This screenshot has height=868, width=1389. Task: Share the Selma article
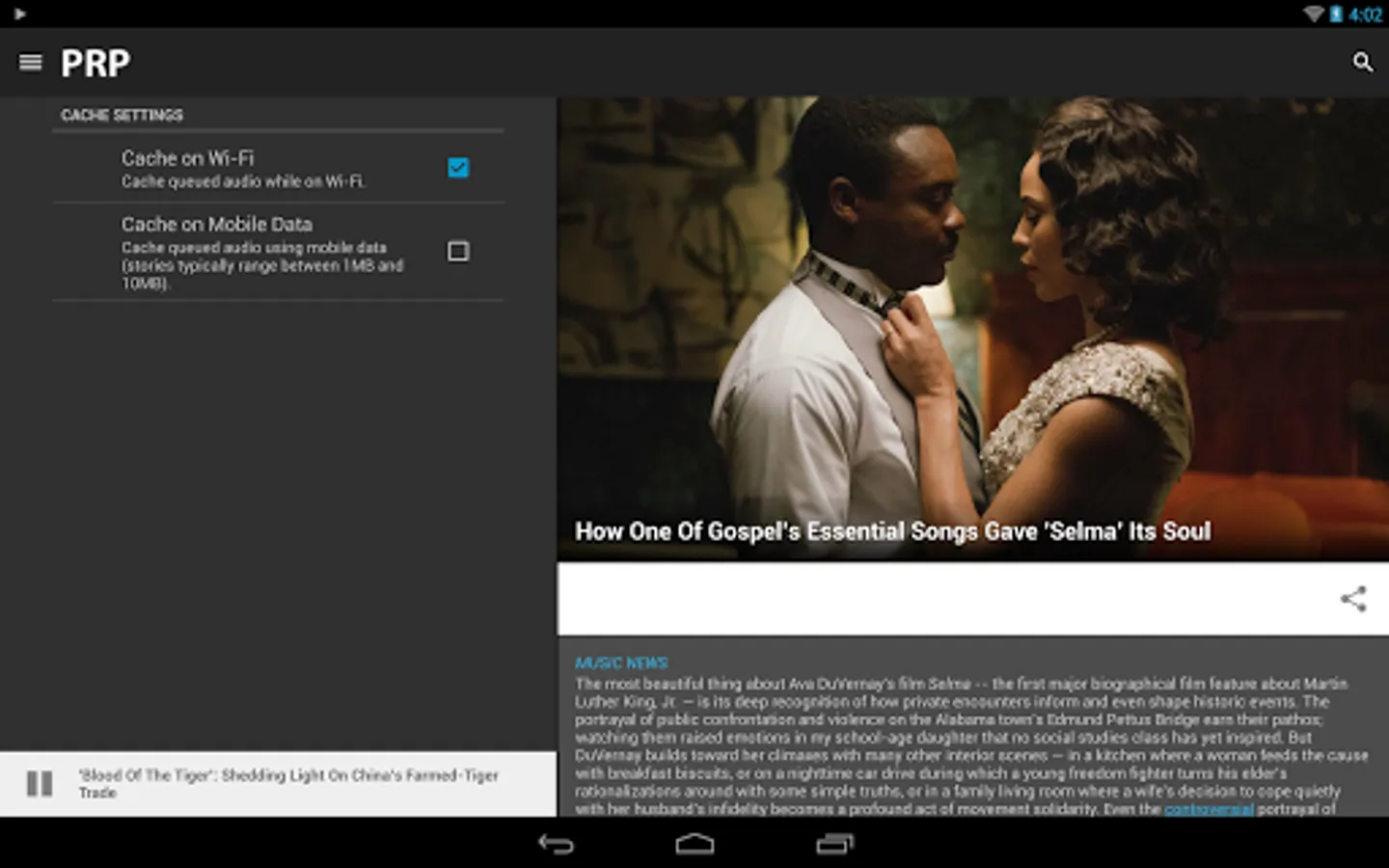[1353, 599]
